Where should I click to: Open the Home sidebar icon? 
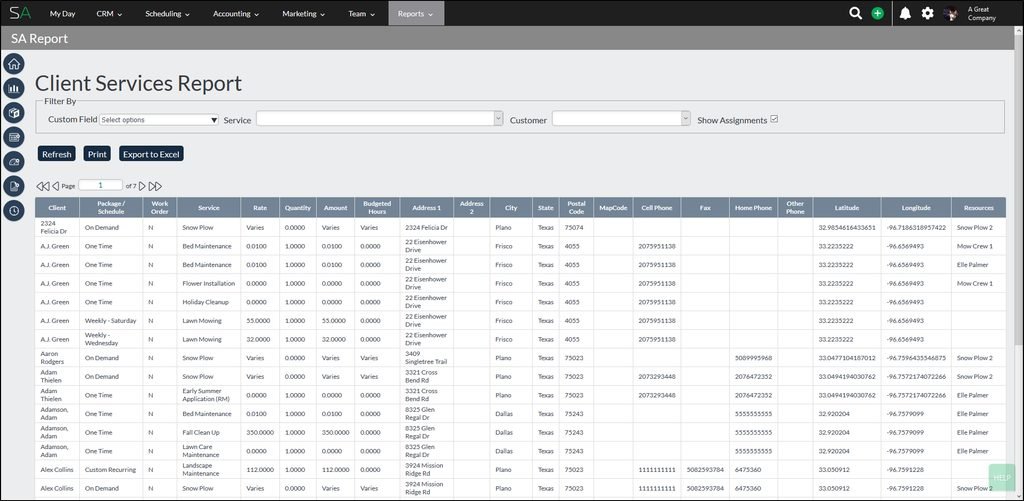[14, 63]
